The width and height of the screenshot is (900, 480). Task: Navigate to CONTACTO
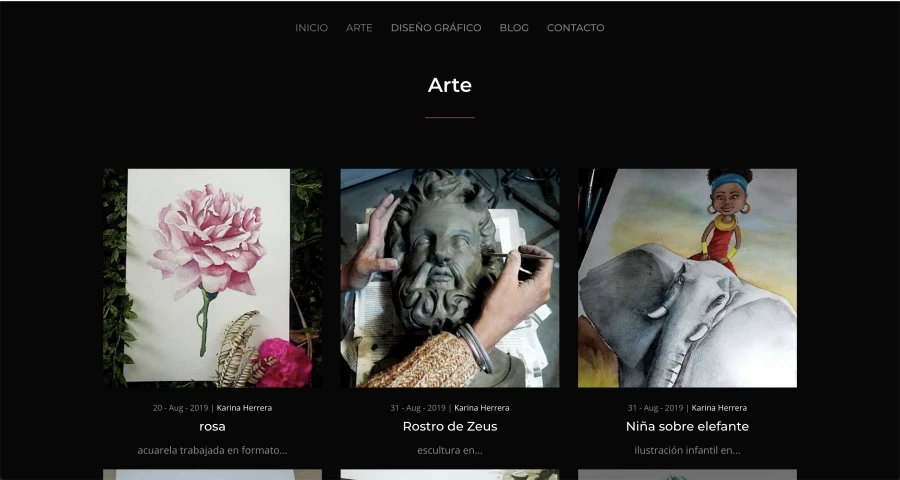pyautogui.click(x=575, y=28)
